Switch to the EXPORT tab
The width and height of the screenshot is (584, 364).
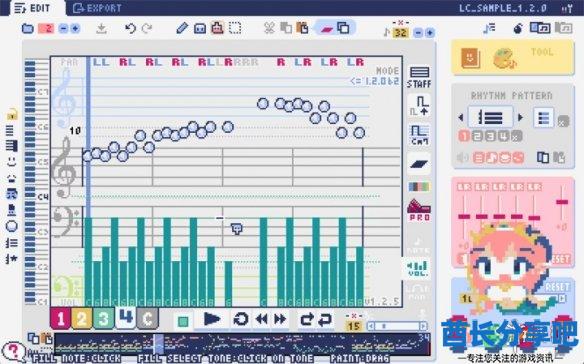click(97, 8)
